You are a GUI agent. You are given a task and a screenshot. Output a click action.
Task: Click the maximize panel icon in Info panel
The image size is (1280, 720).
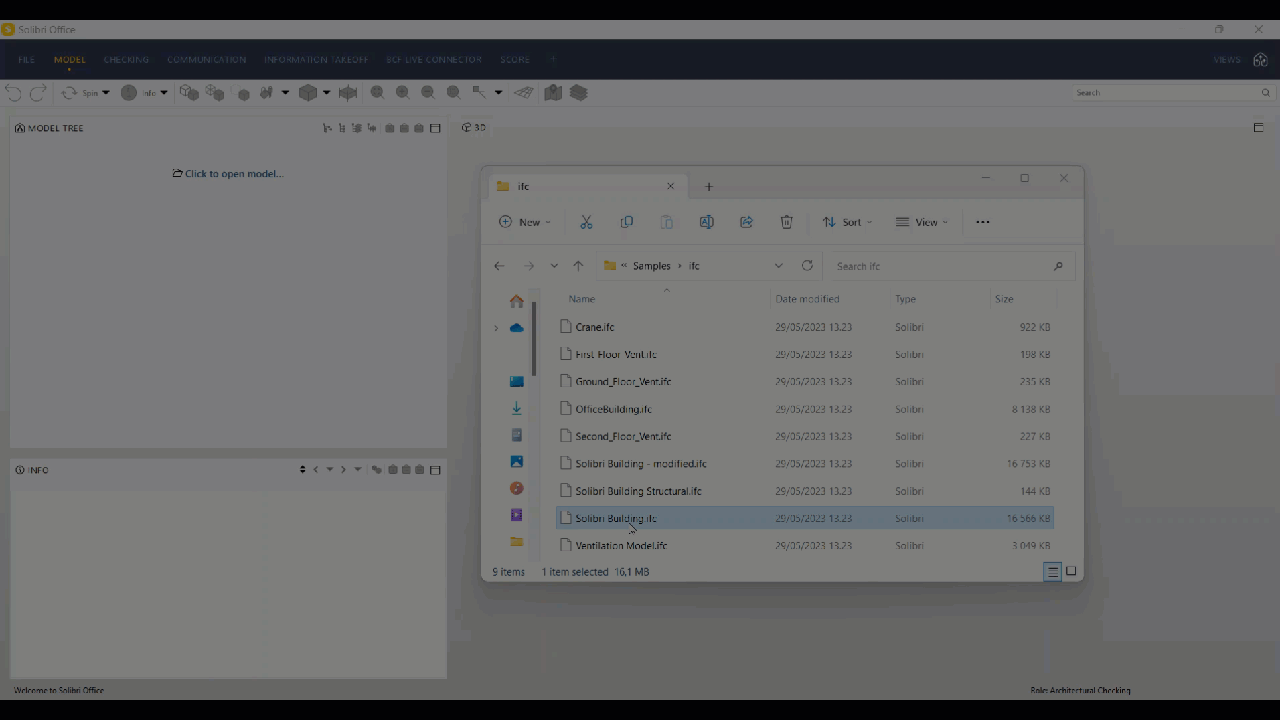tap(435, 470)
